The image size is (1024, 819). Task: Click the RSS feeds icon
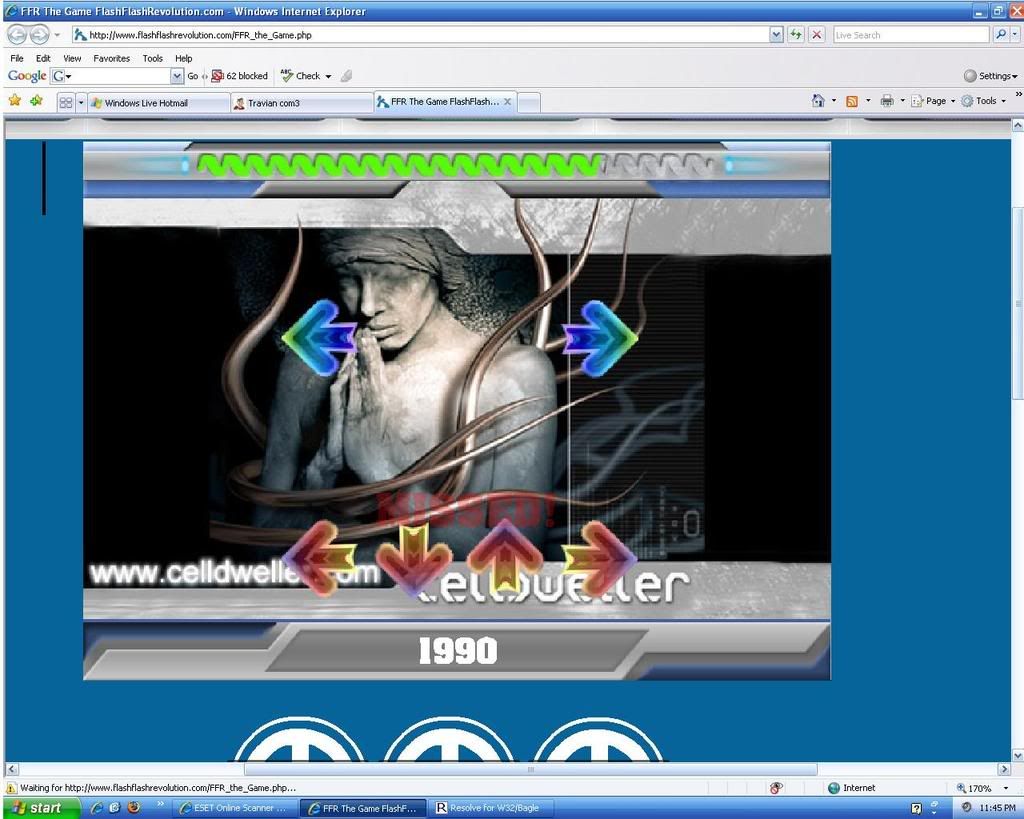852,101
